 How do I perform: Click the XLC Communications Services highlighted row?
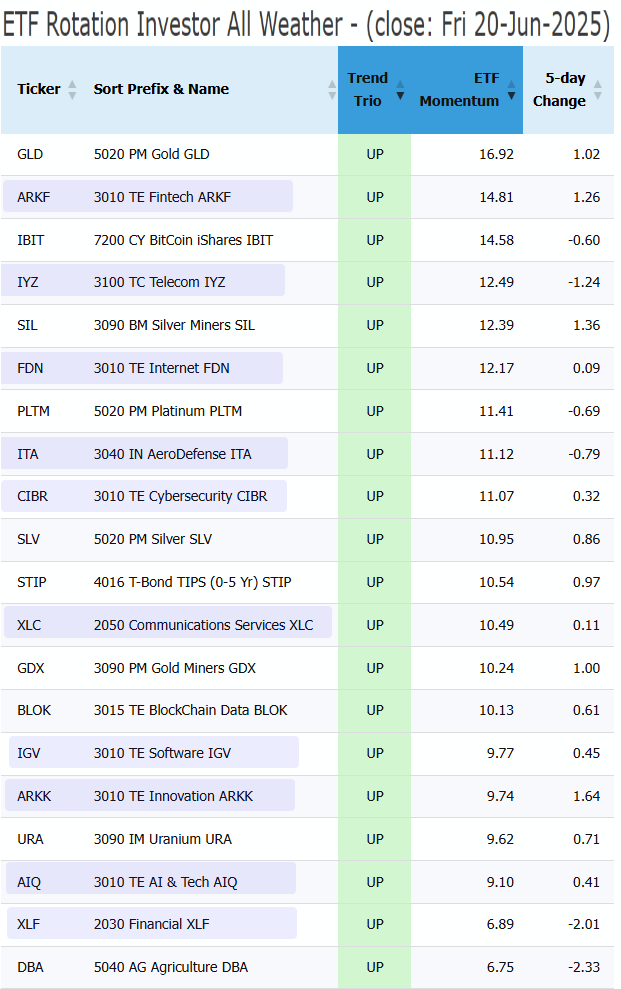(x=168, y=623)
